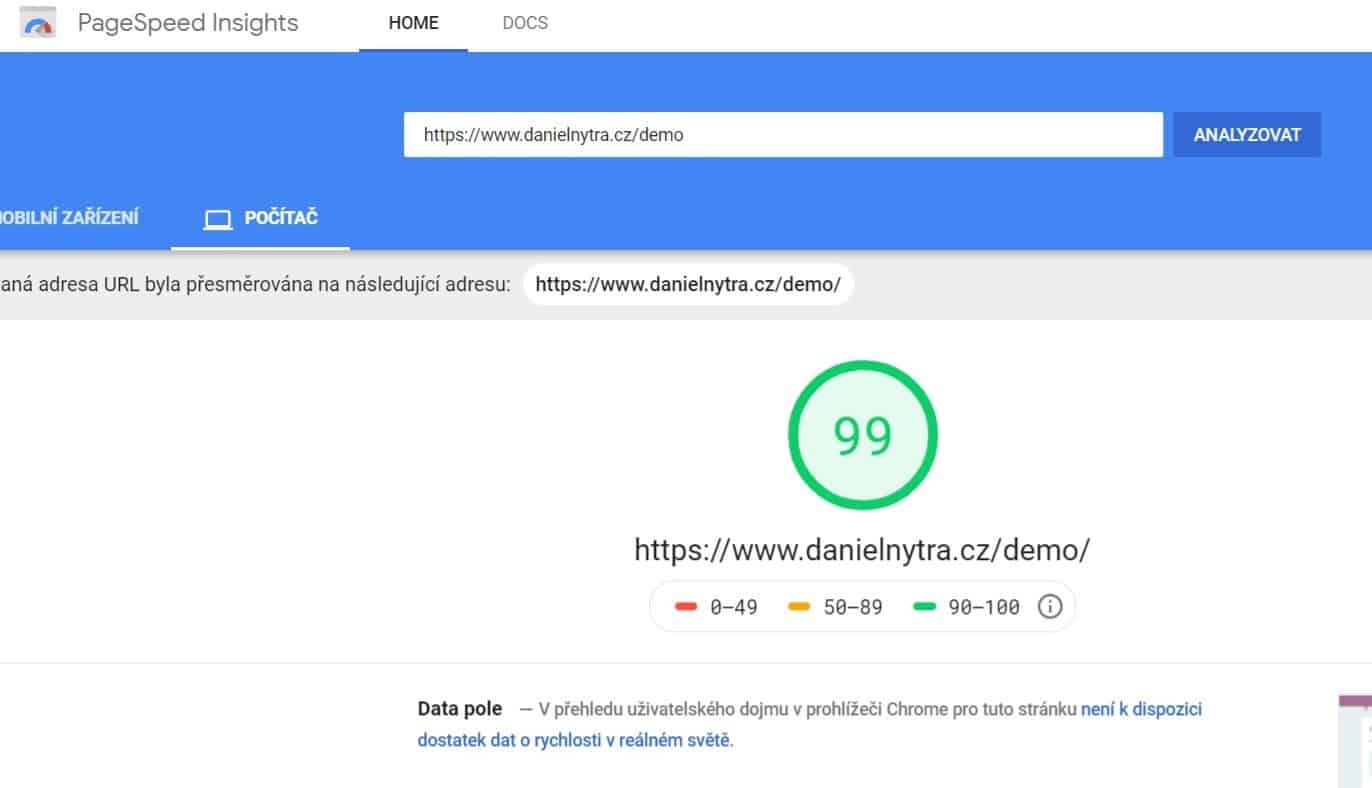Click the PageSpeed Insights title text
1372x788 pixels.
tap(188, 23)
